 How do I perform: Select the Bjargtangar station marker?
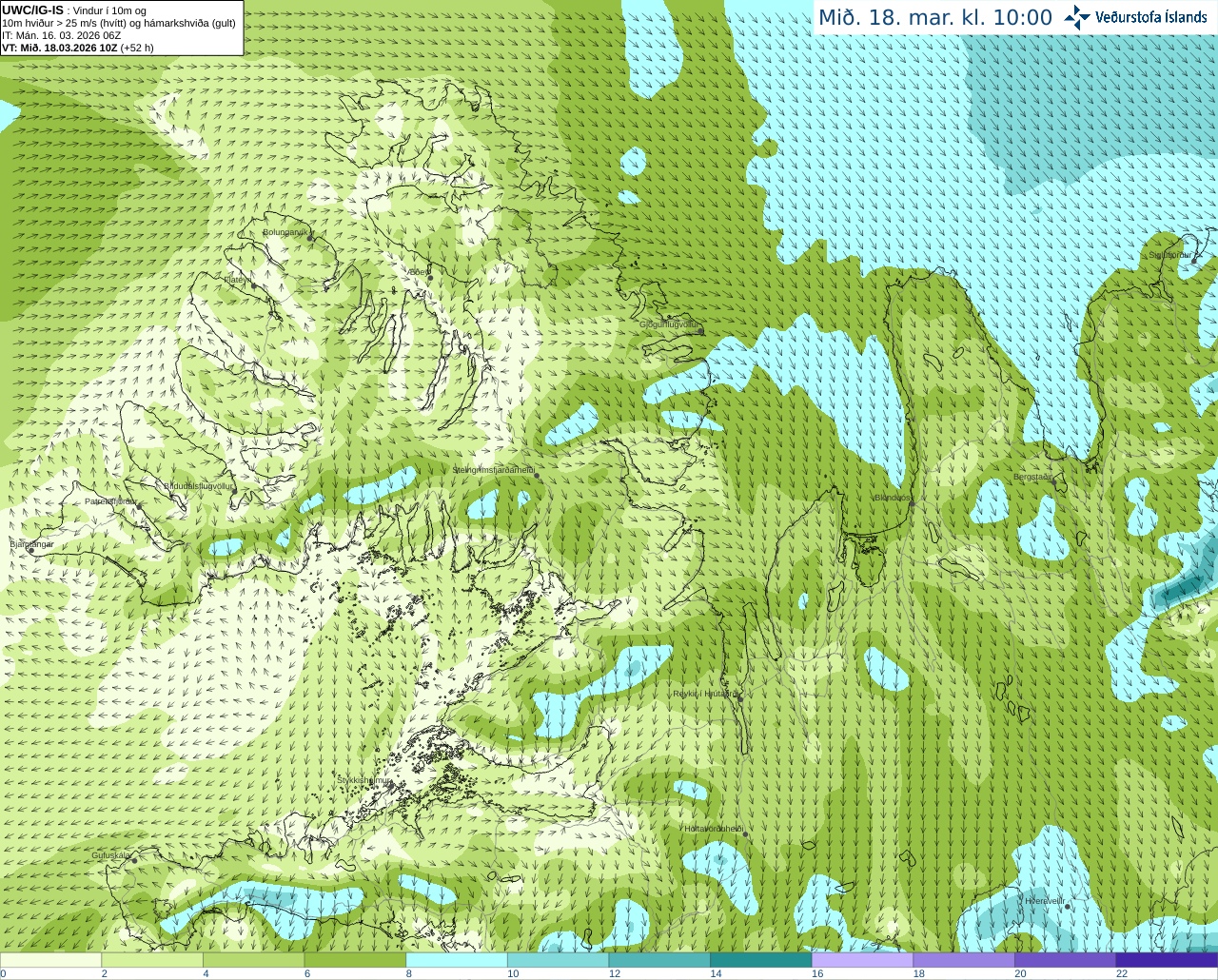point(30,551)
